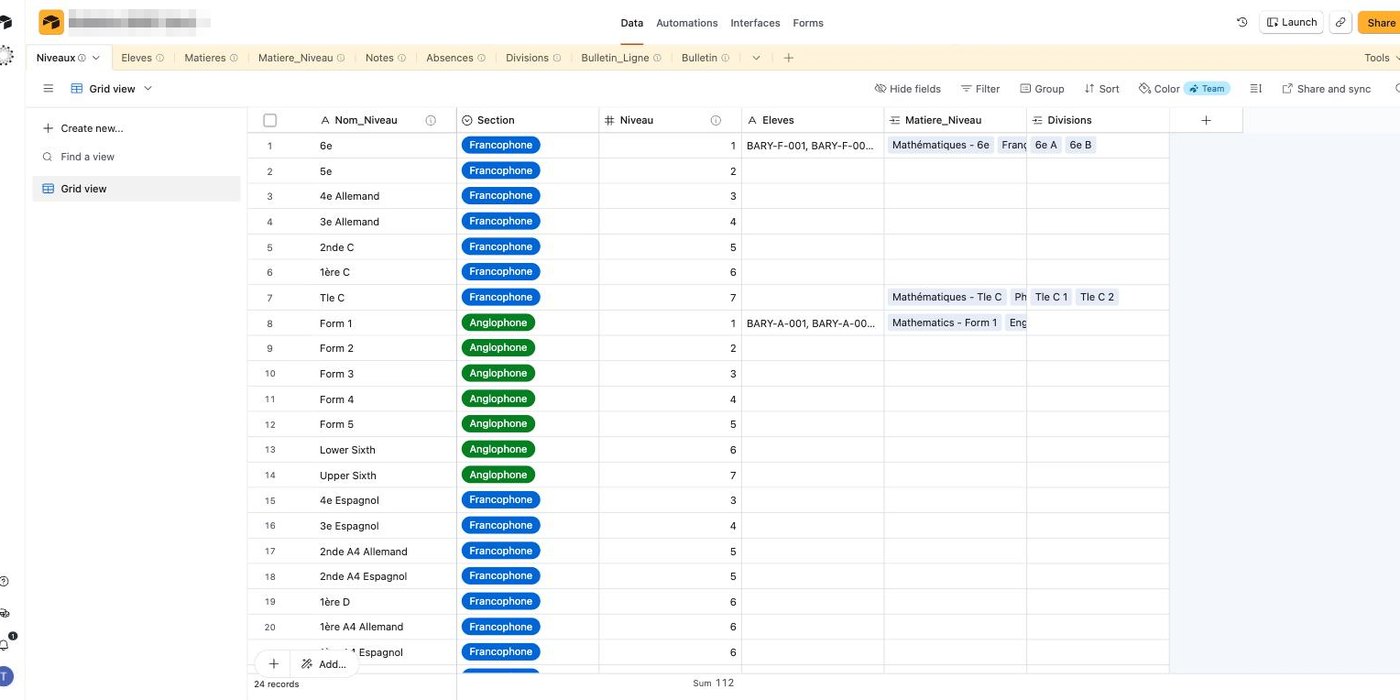
Task: Open Niveaux tab dropdown arrow
Action: tap(96, 58)
